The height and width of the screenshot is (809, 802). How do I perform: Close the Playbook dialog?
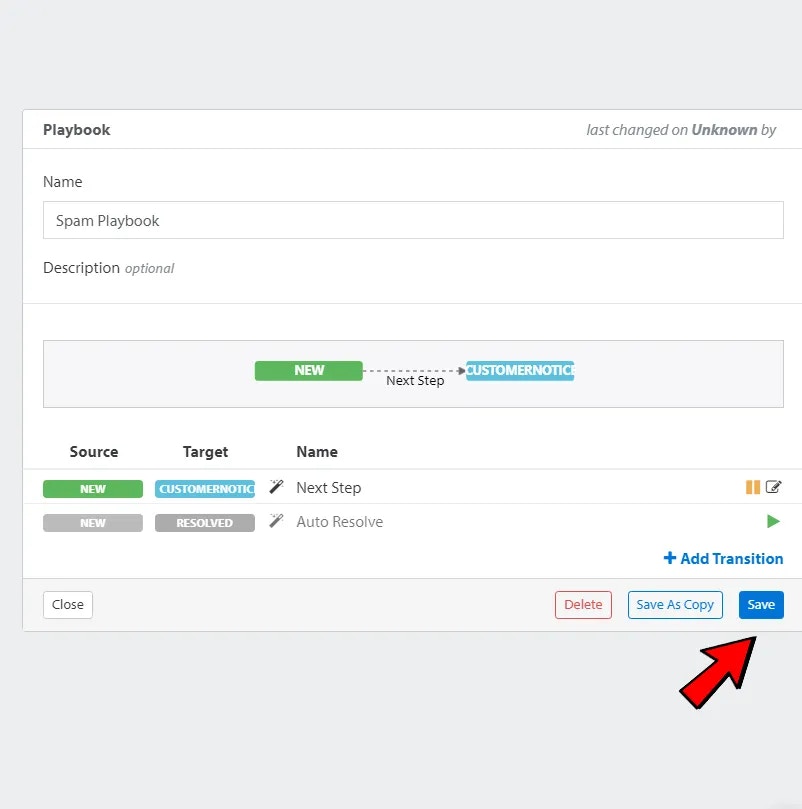click(68, 605)
